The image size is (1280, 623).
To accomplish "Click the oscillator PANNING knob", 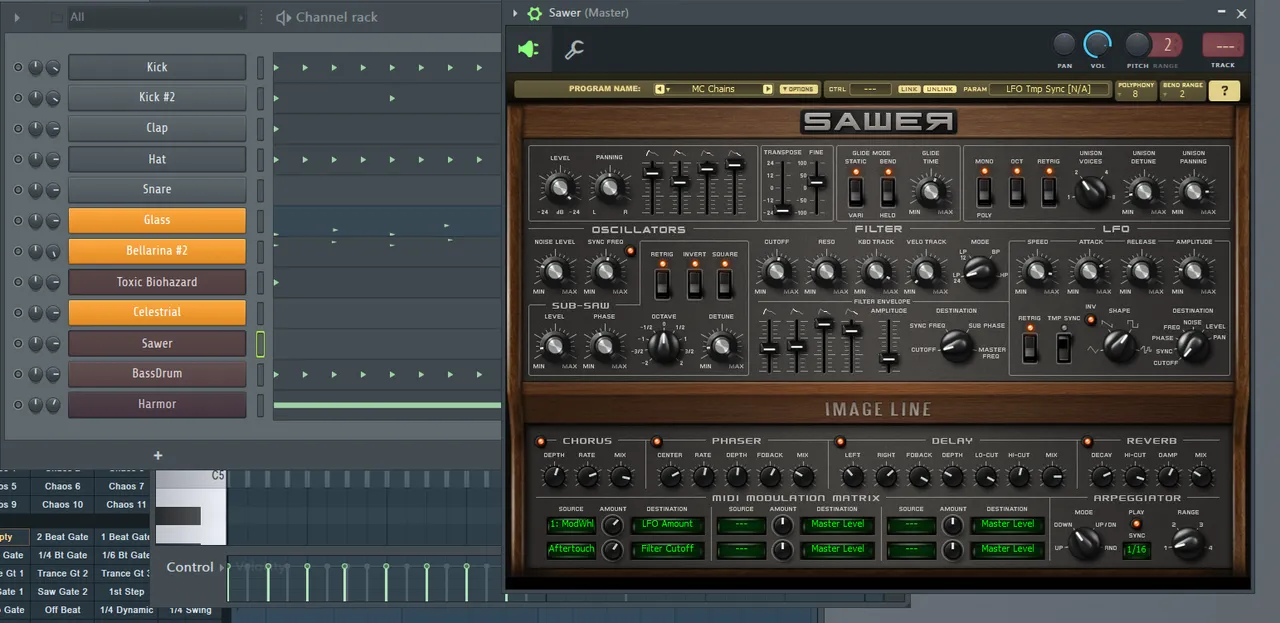I will click(x=608, y=187).
